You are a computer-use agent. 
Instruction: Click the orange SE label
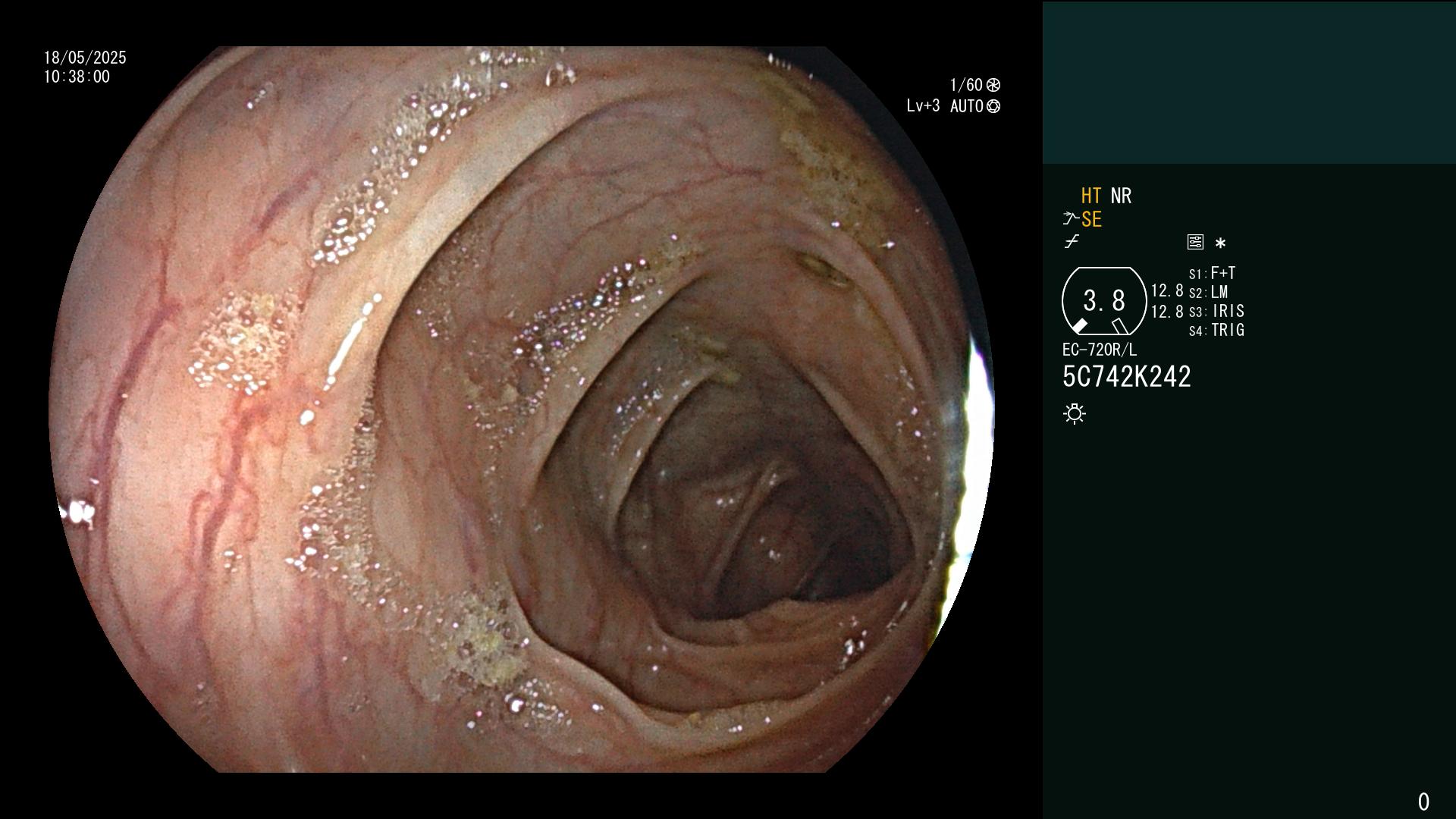(x=1091, y=219)
